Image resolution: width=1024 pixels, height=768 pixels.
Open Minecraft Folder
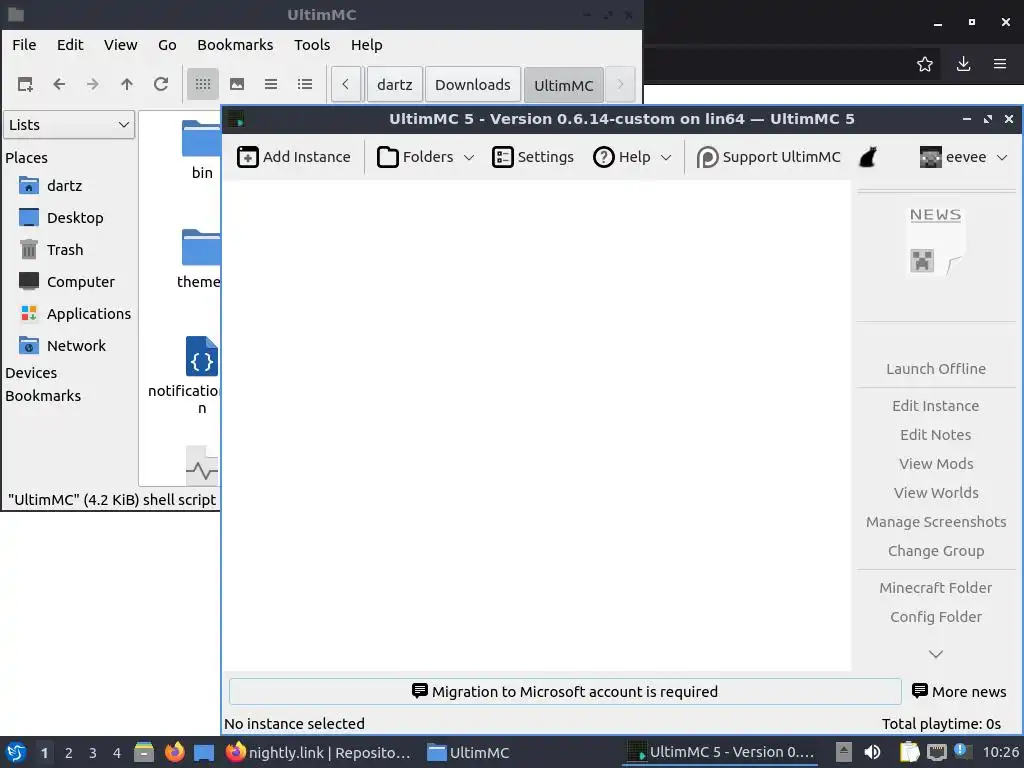click(x=936, y=588)
